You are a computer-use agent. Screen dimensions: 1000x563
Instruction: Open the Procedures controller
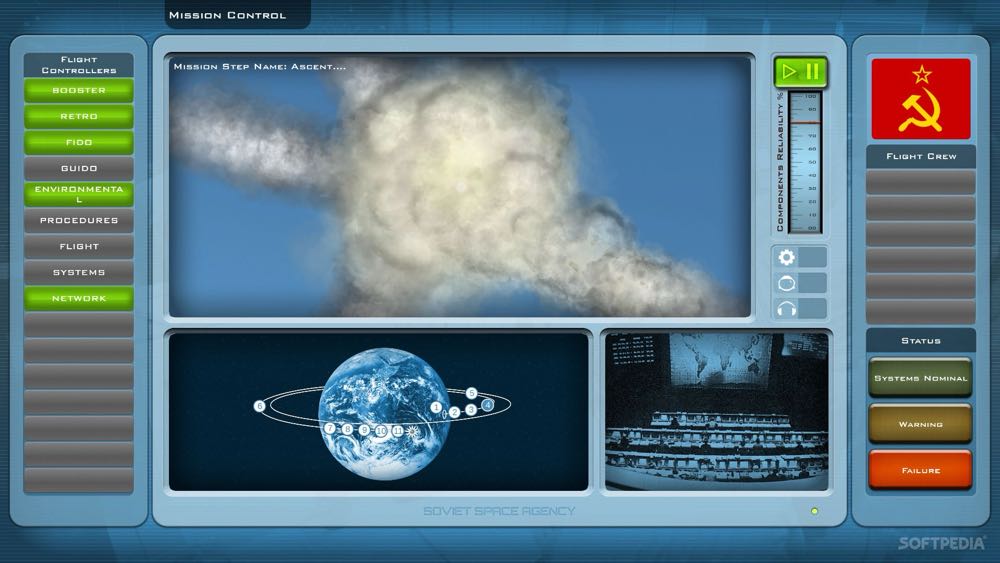pos(79,221)
